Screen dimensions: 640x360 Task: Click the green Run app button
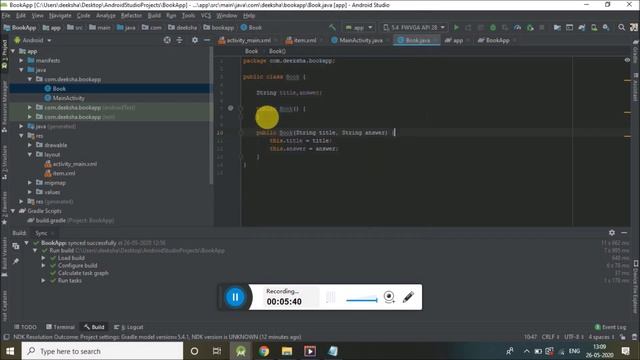[456, 27]
